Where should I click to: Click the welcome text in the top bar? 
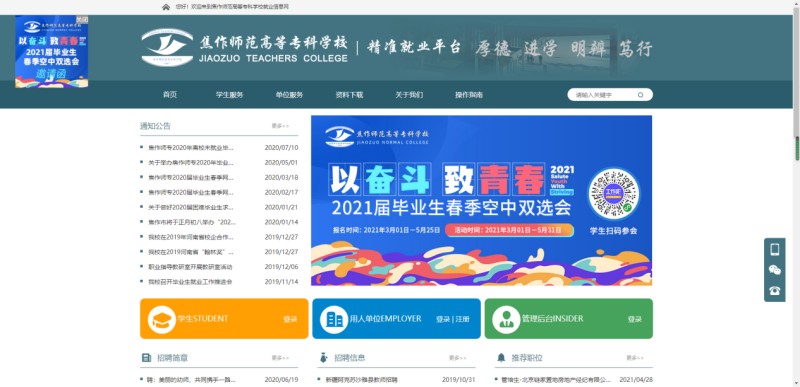coord(232,7)
